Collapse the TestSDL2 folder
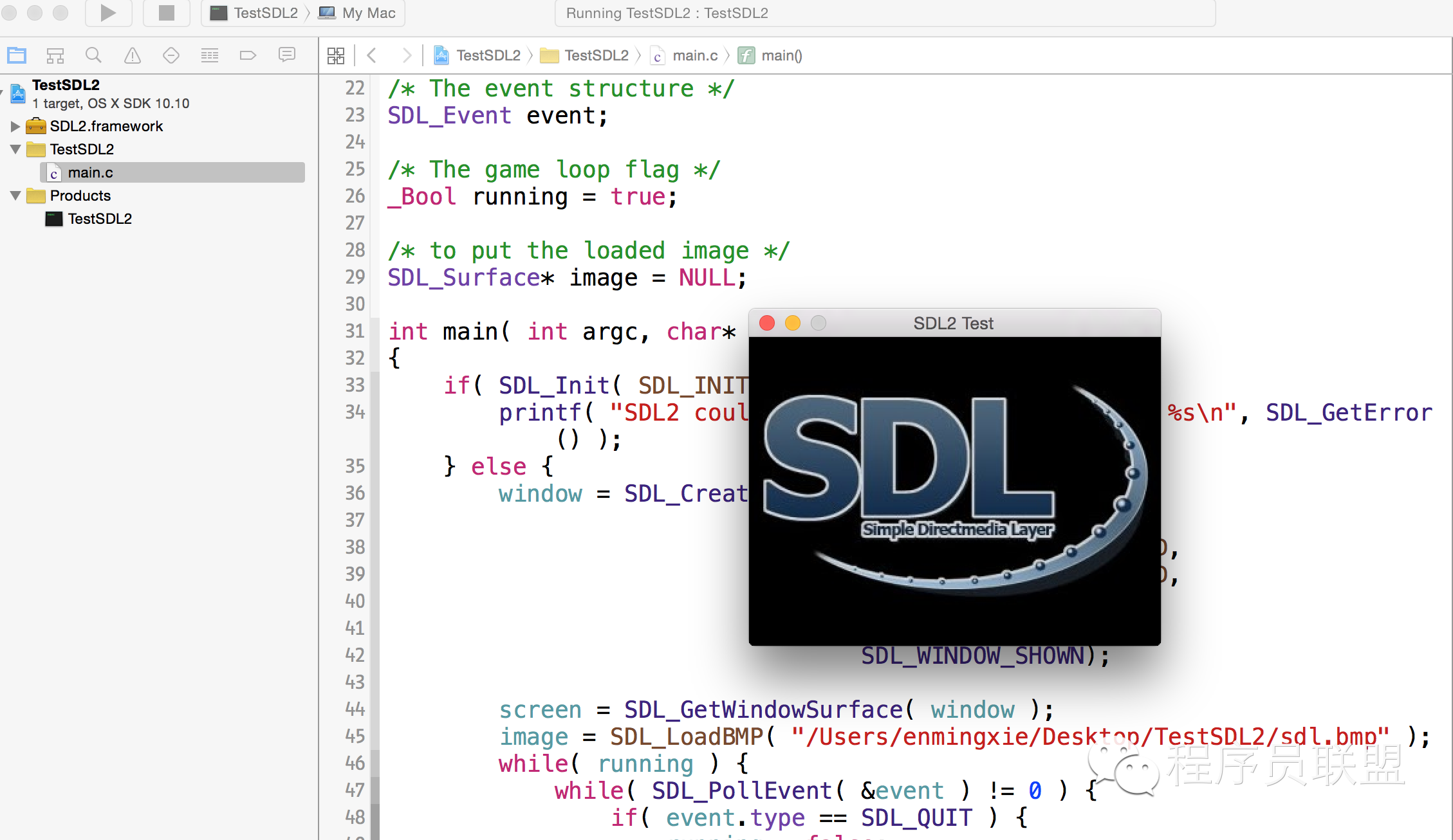 click(15, 149)
